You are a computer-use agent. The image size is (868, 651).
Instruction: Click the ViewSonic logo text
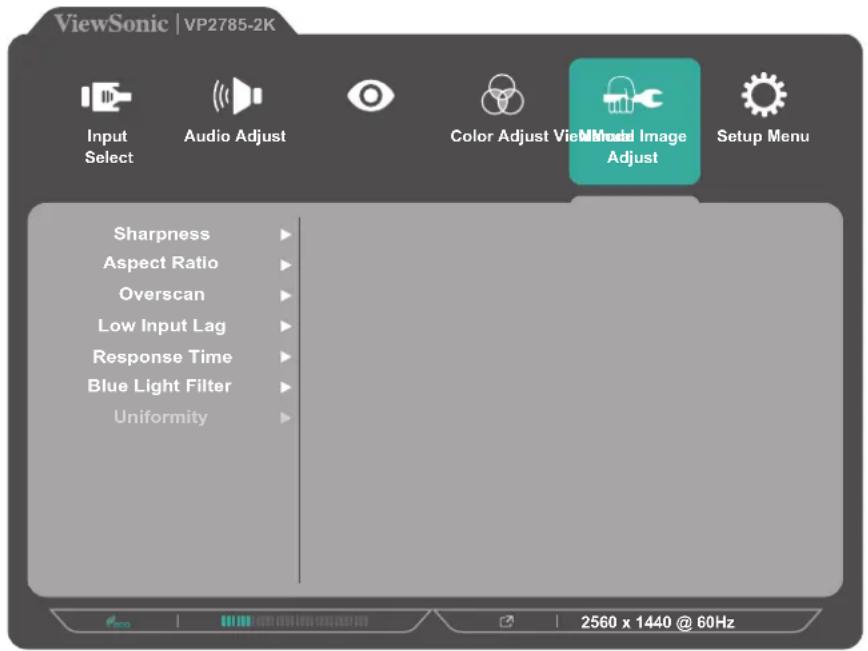coord(111,24)
